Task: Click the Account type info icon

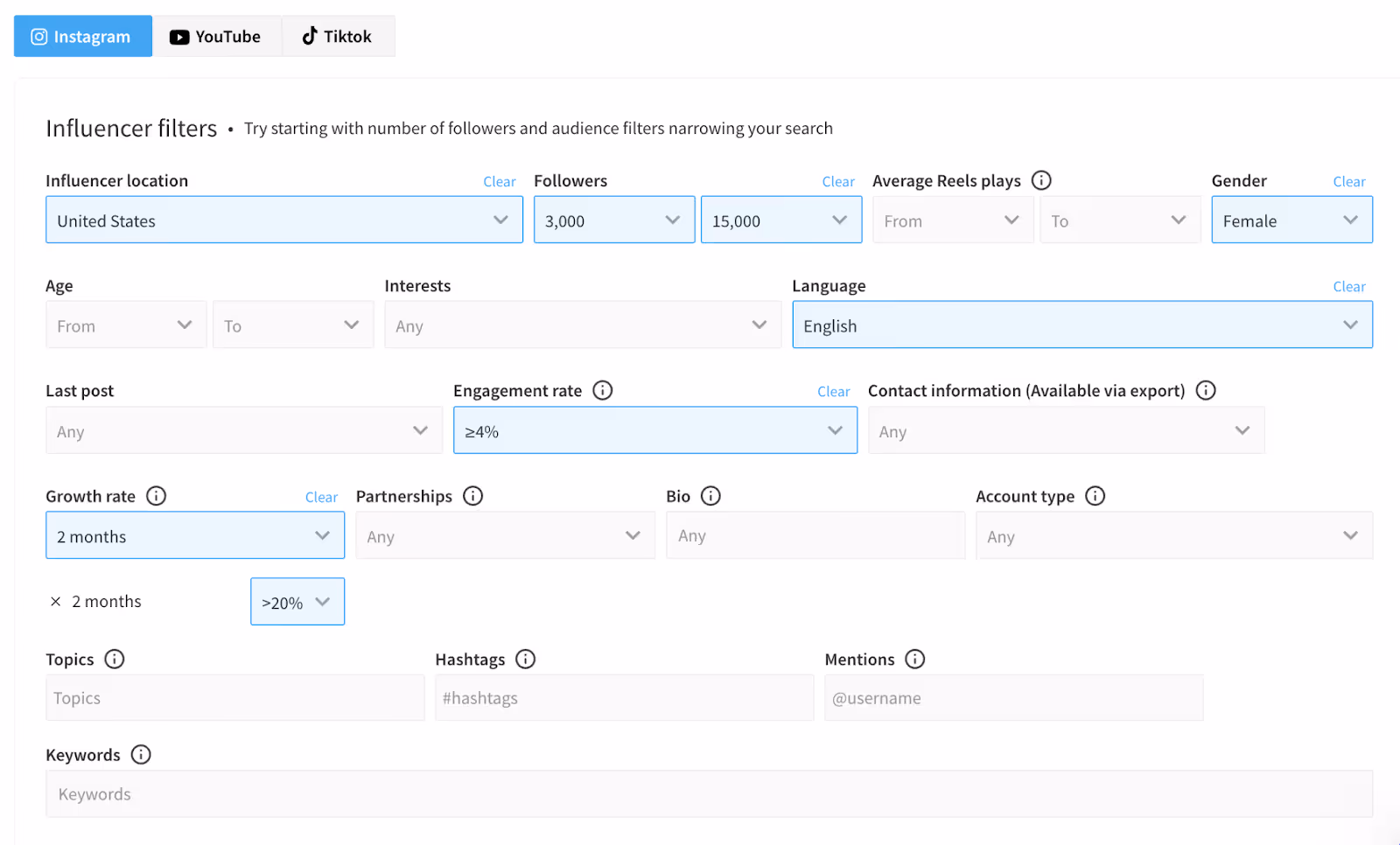Action: (x=1095, y=496)
